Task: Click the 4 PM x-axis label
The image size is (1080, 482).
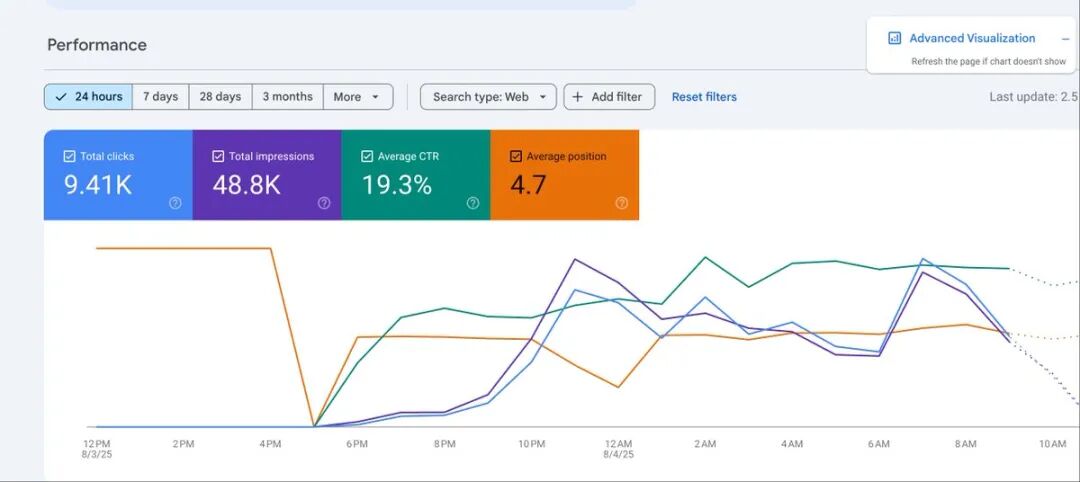Action: point(270,445)
